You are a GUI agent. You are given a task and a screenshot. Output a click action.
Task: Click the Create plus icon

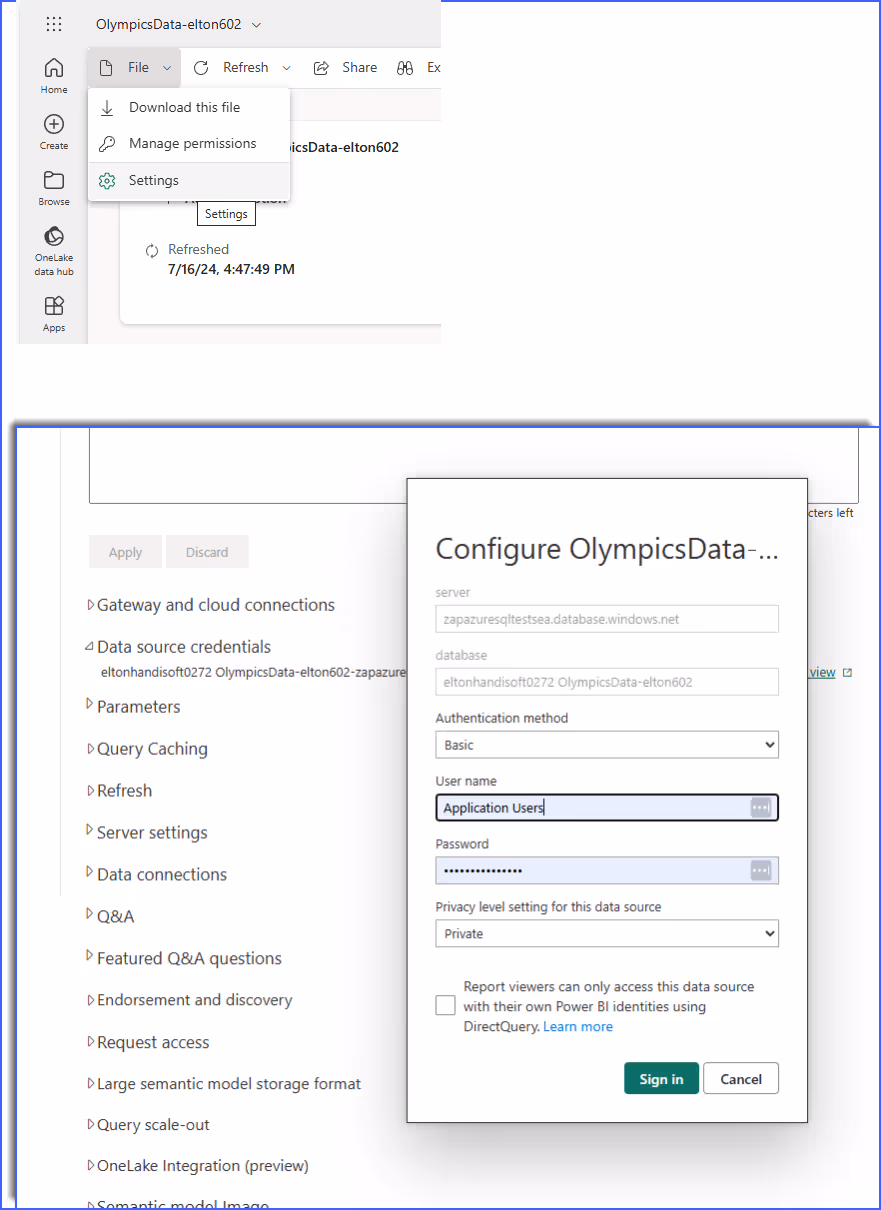[54, 125]
